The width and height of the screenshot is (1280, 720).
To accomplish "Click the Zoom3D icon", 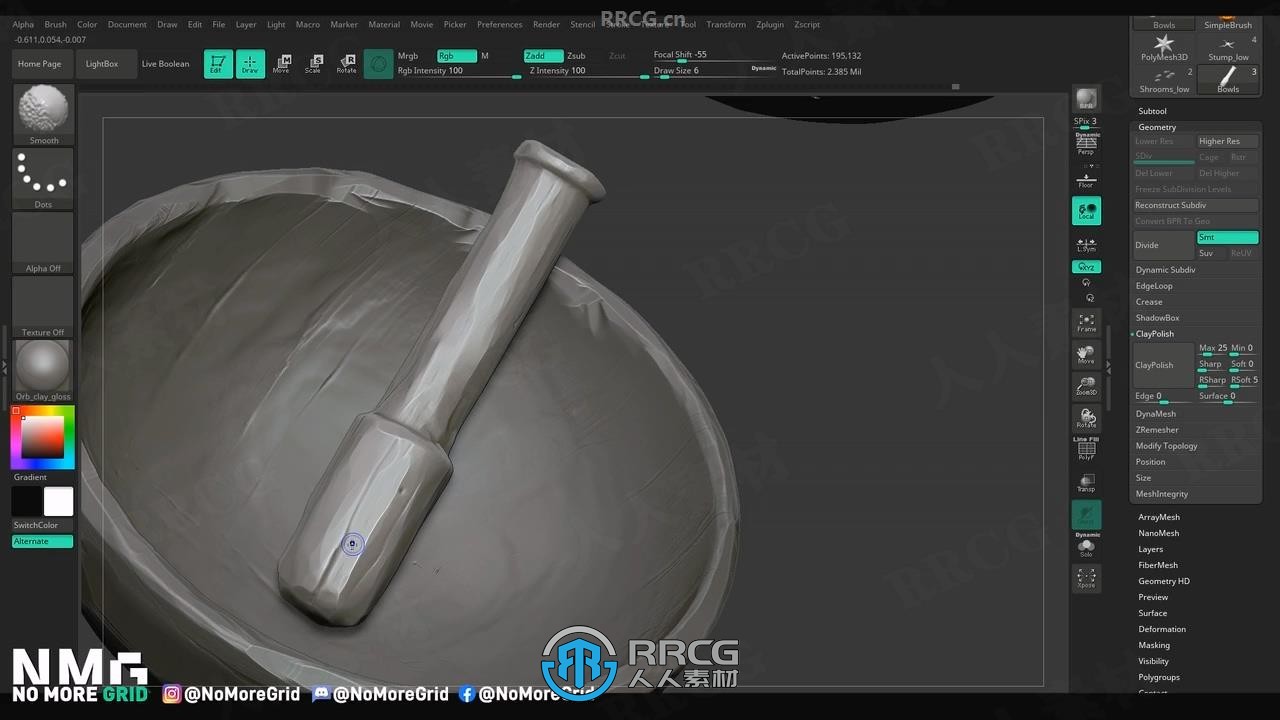I will tap(1086, 386).
